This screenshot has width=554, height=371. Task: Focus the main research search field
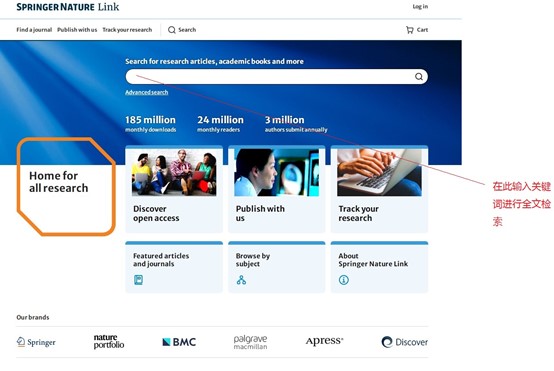click(276, 77)
